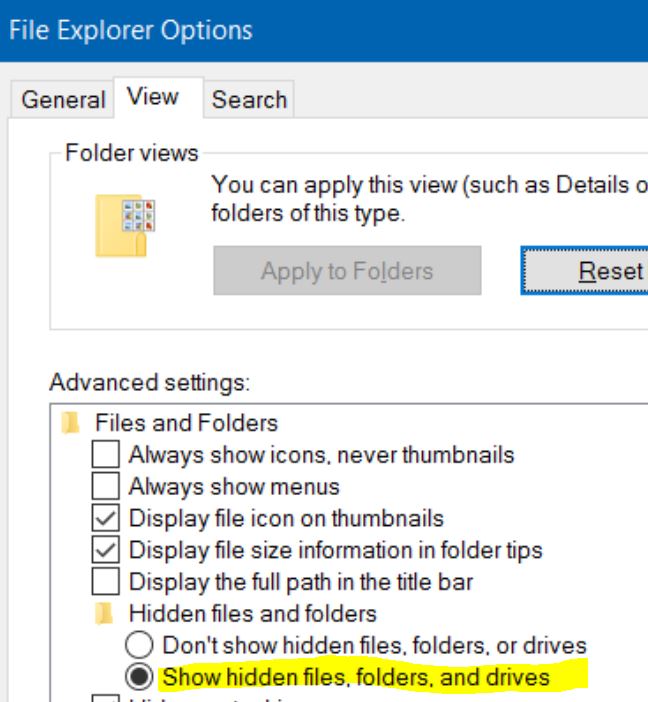Select Don't show hidden files radio button

(x=139, y=645)
